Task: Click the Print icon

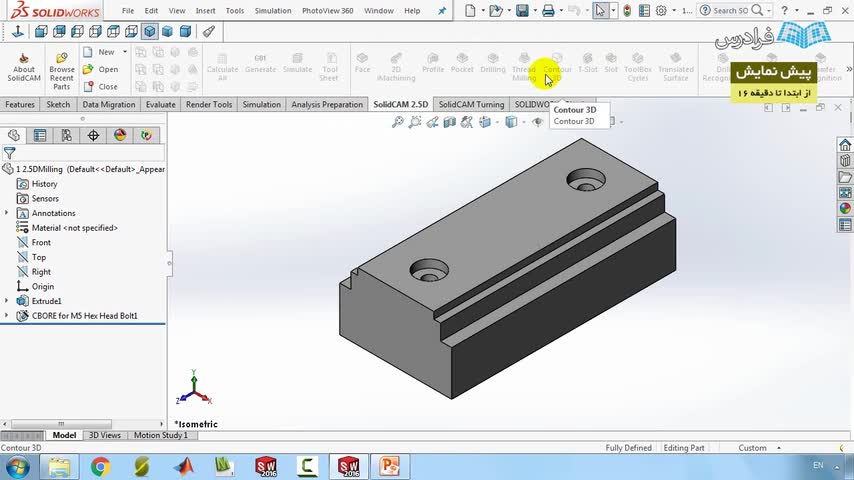Action: [x=548, y=10]
